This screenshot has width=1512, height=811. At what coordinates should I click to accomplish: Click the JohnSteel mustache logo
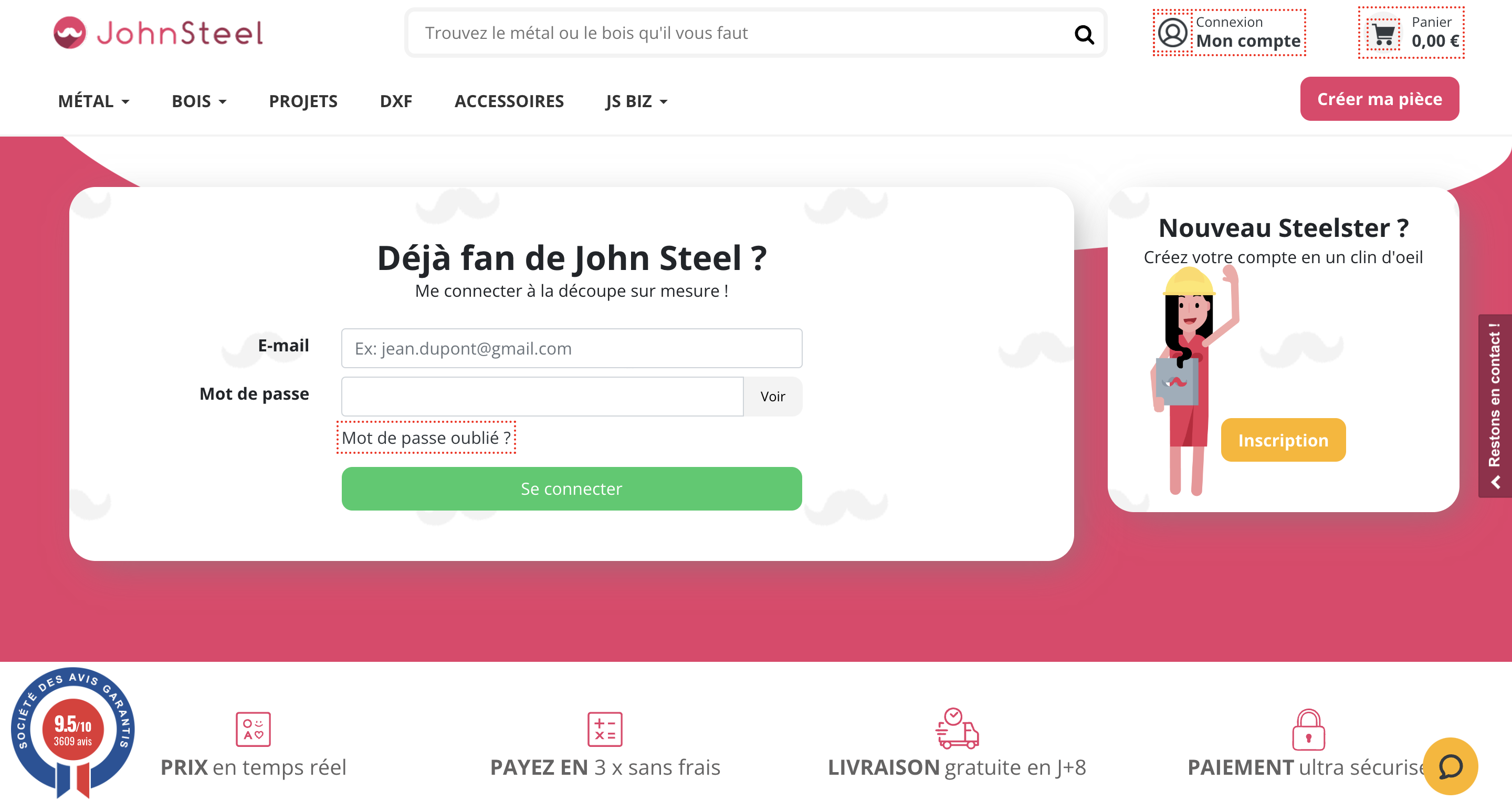pos(70,32)
